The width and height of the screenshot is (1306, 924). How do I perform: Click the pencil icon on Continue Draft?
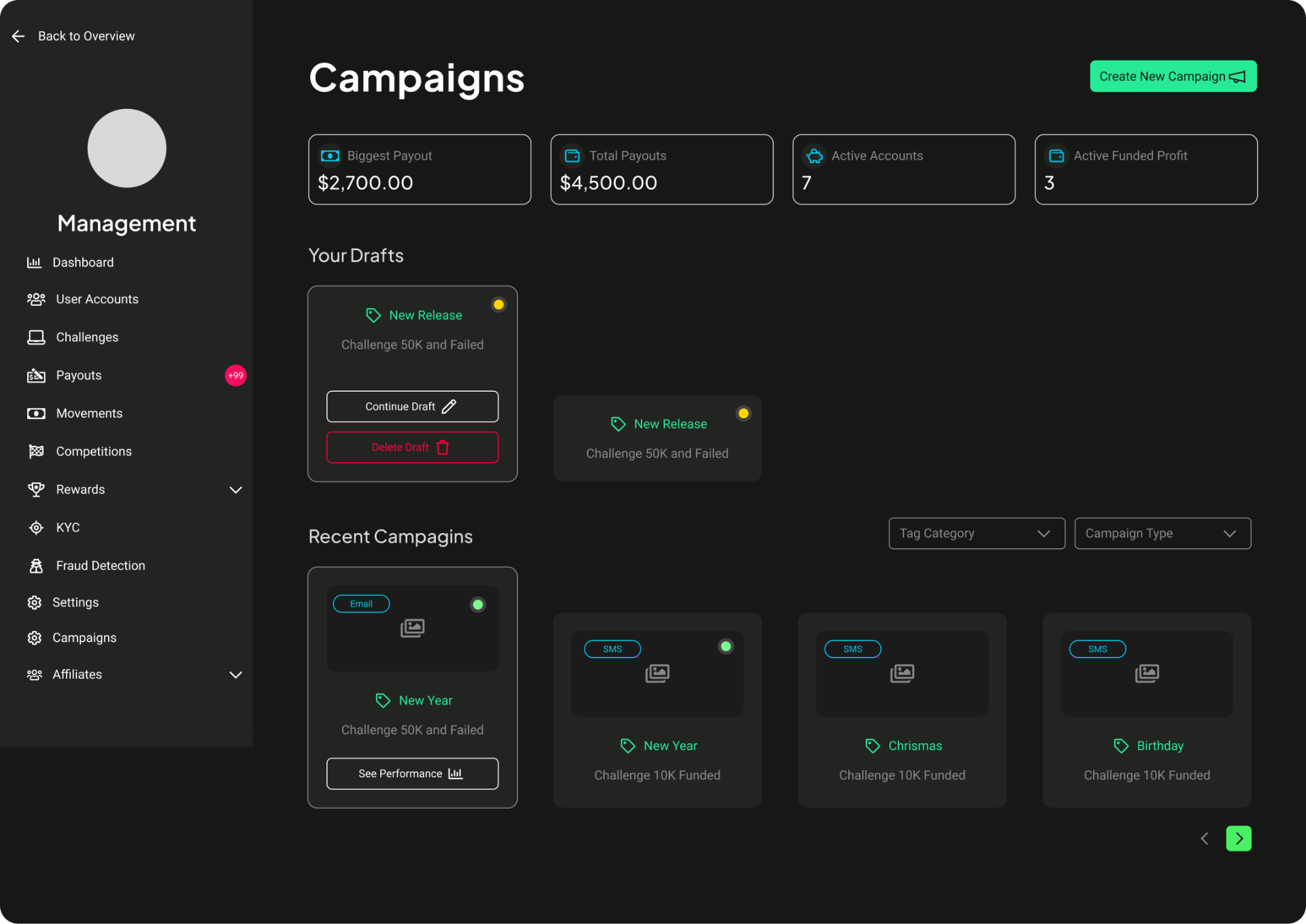pyautogui.click(x=449, y=407)
